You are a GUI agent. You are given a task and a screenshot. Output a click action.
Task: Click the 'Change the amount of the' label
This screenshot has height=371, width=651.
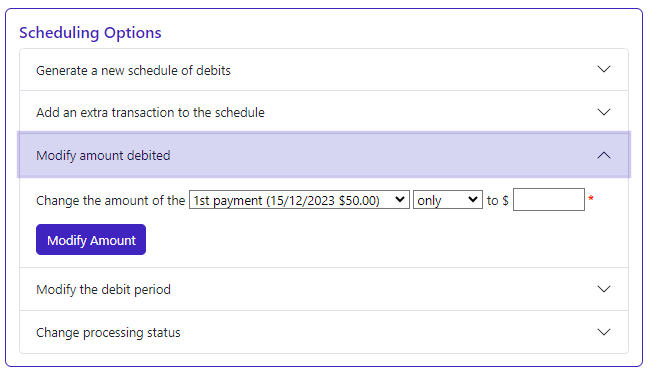110,200
